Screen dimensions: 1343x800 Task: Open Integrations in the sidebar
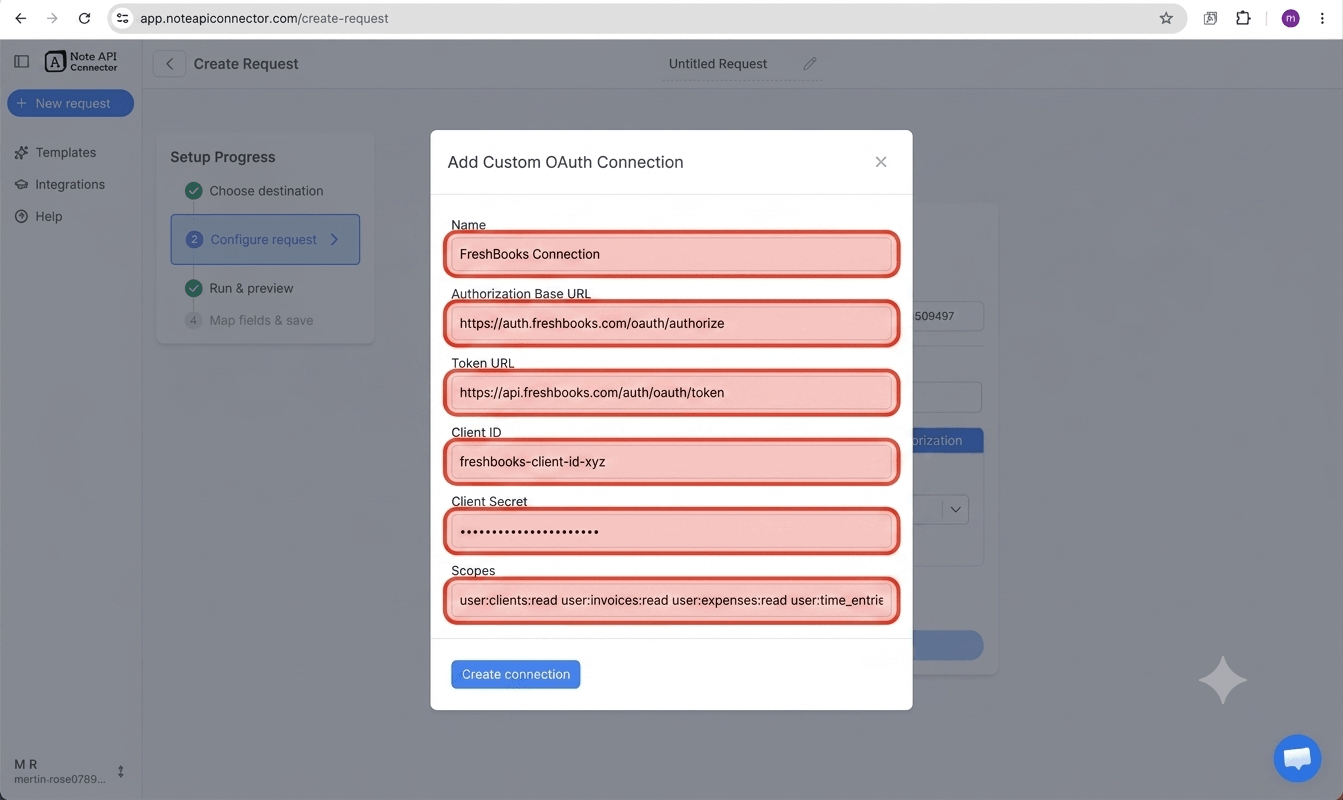69,184
